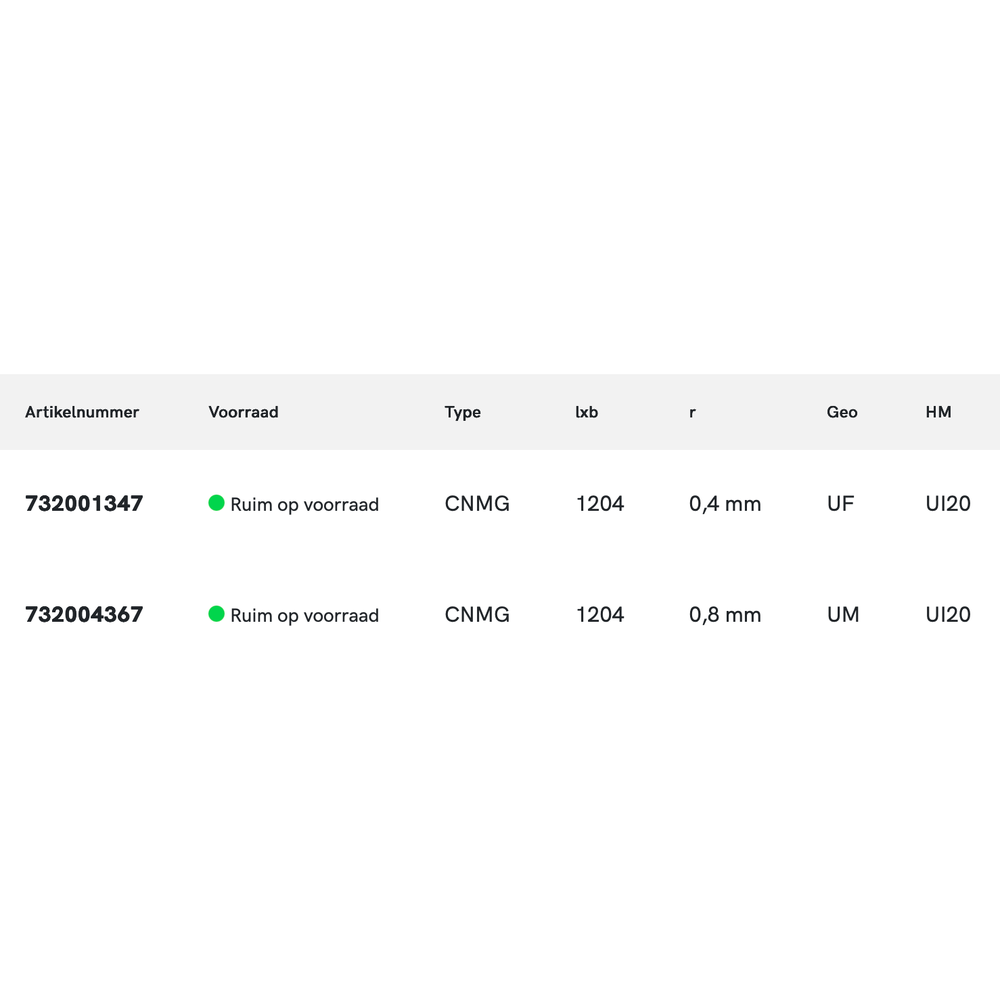Click the lxb column header
Image resolution: width=1000 pixels, height=1000 pixels.
click(x=587, y=412)
